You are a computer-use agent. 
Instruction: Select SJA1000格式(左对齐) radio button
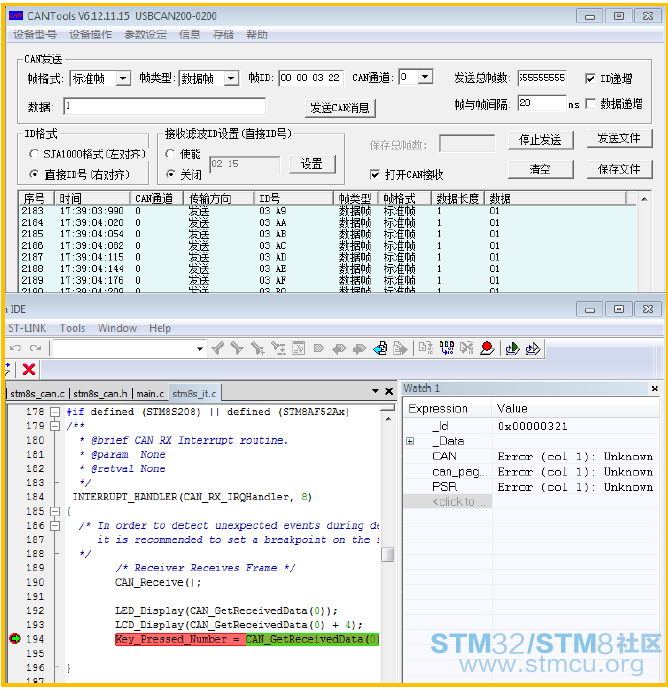tap(34, 153)
